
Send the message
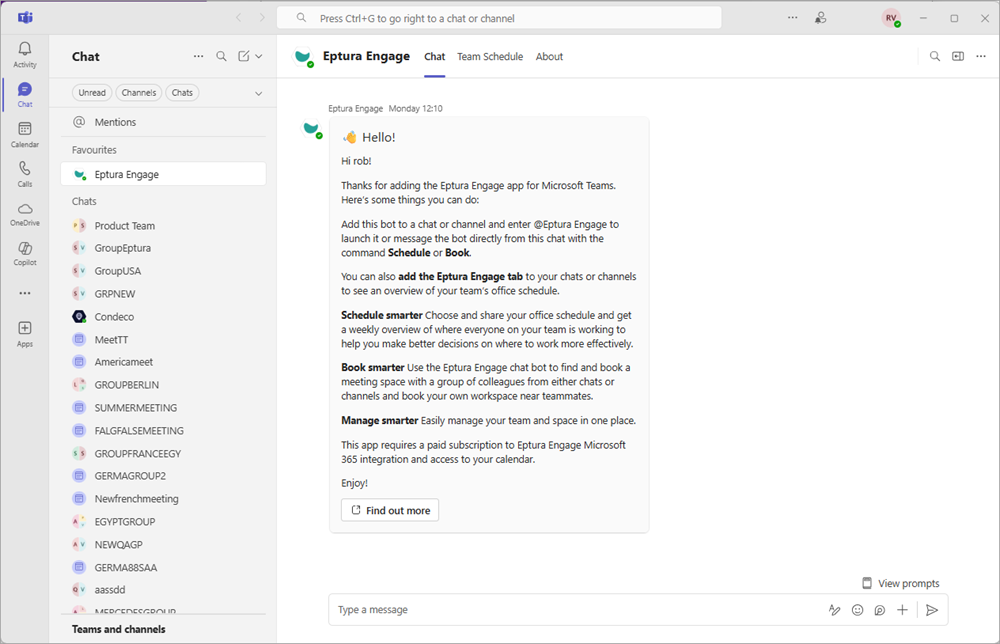click(x=932, y=610)
